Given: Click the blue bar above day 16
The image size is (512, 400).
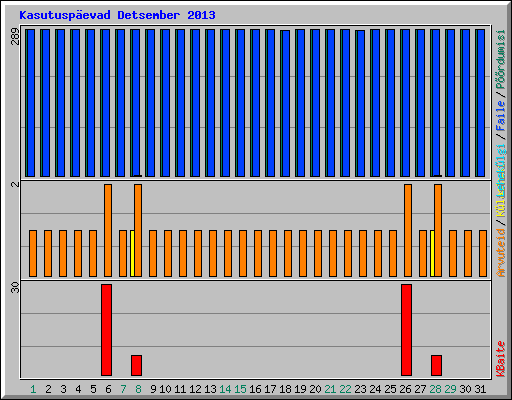Looking at the screenshot, I should 256,103.
